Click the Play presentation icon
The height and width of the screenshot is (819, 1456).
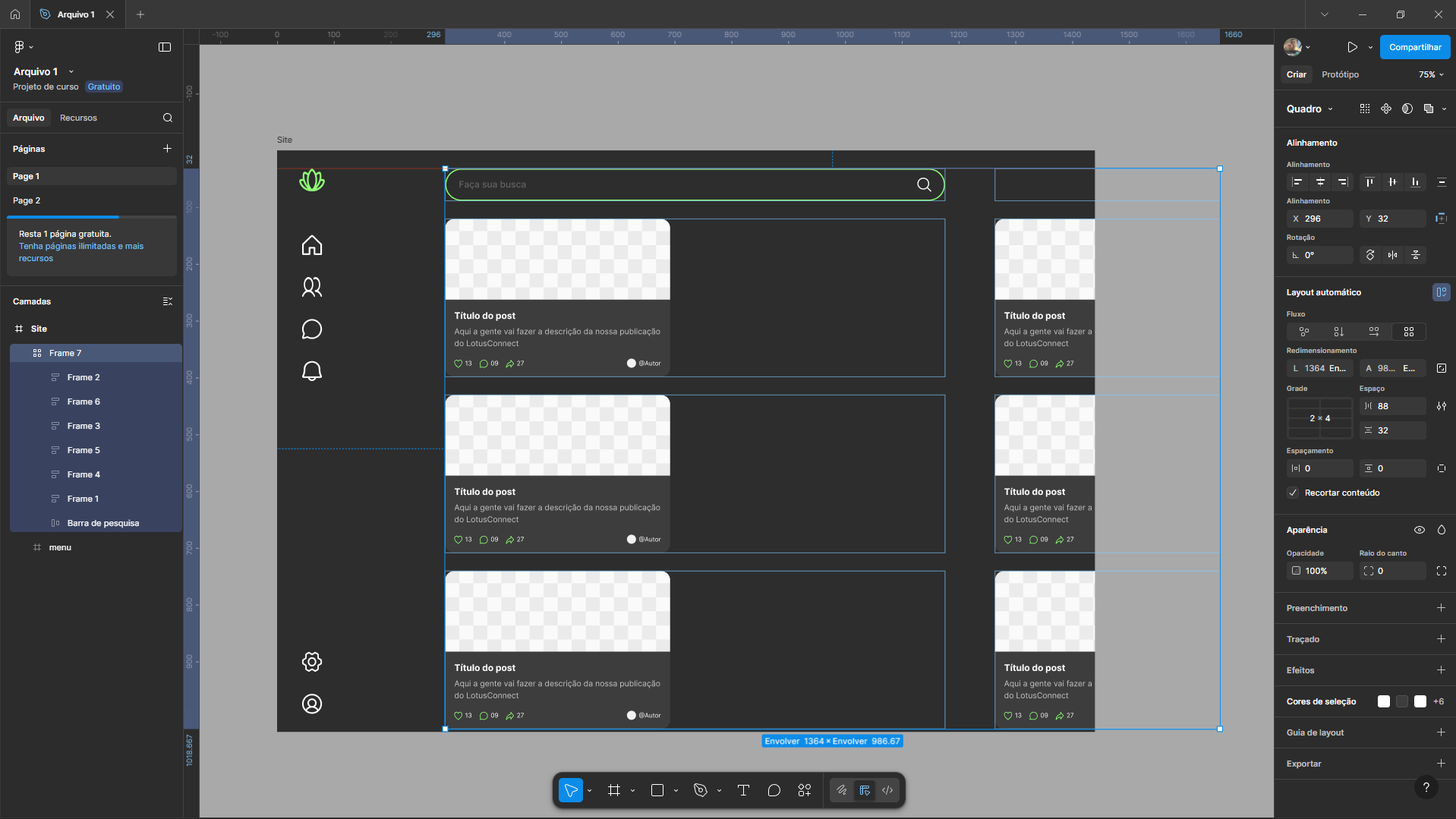point(1352,47)
